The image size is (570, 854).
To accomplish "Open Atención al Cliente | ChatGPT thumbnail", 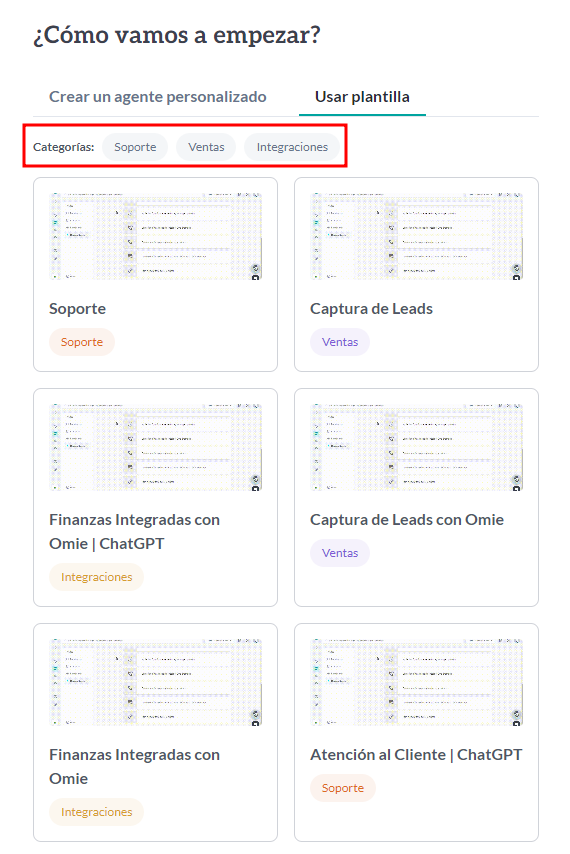I will click(416, 682).
